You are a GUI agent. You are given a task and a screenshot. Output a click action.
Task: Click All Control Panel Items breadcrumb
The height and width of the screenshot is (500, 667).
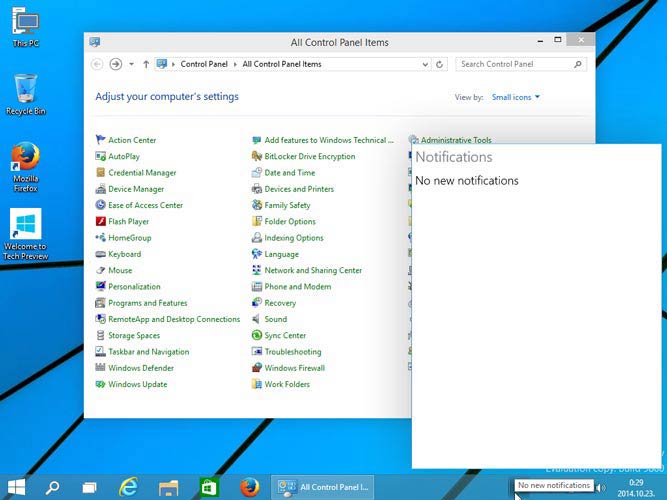tap(282, 64)
